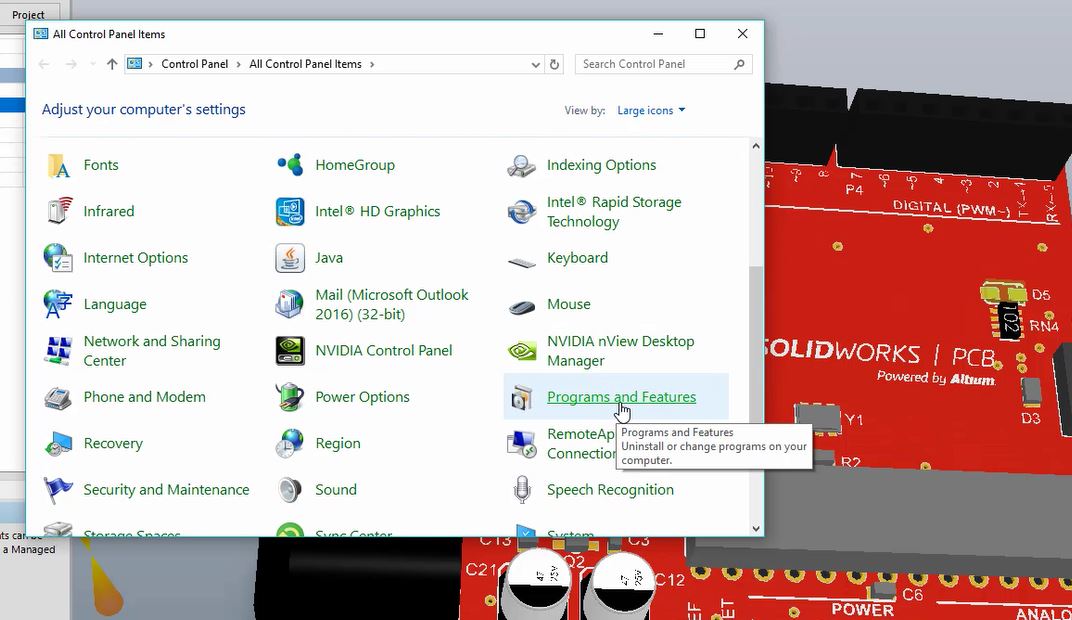
Task: Click the Programs and Features icon
Action: tap(522, 397)
